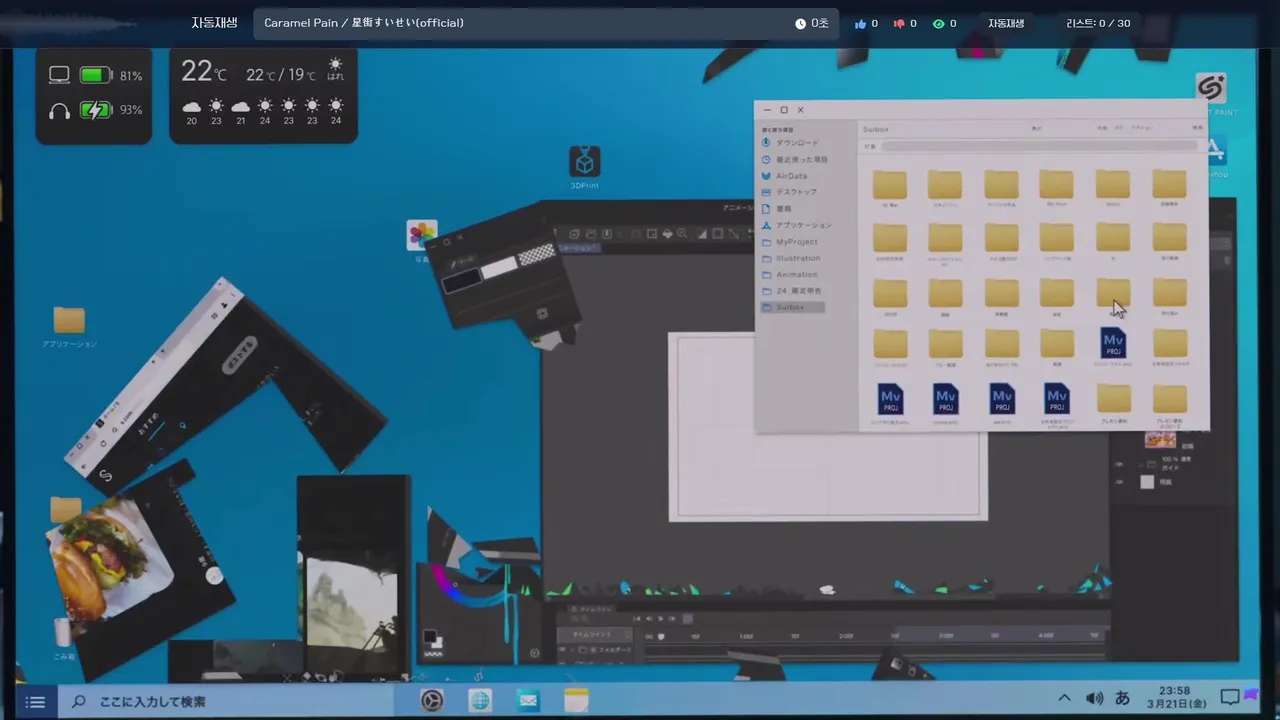Screen dimensions: 1280x720
Task: Click the green eye views icon
Action: [938, 23]
